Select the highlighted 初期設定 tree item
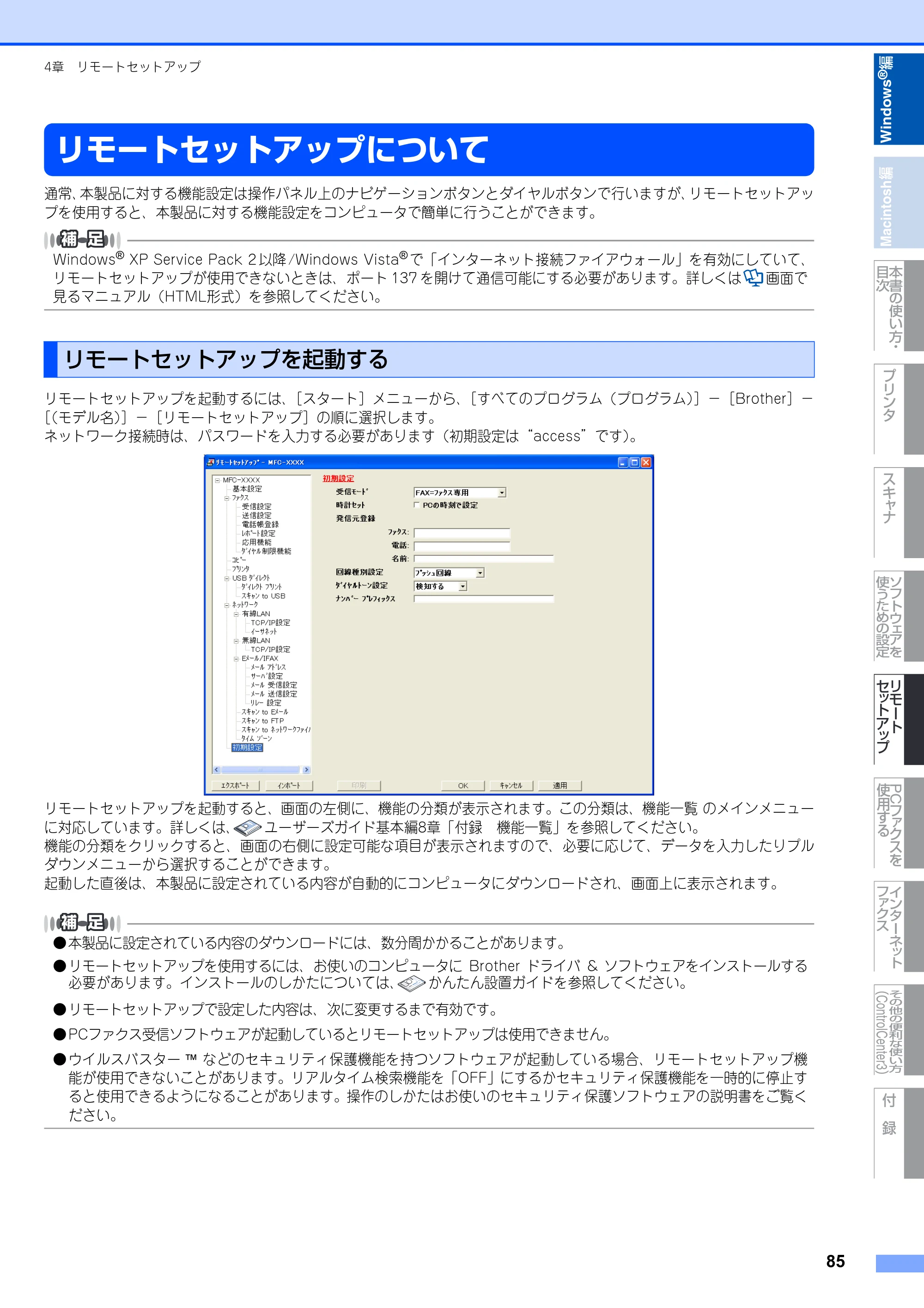Viewport: 924px width, 1308px height. click(x=247, y=748)
